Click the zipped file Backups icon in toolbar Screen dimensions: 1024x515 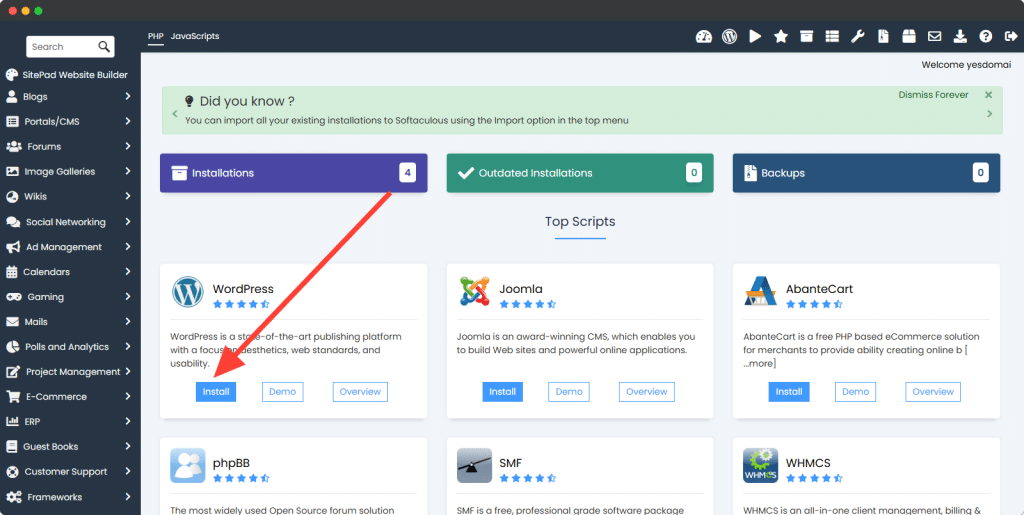pos(883,37)
